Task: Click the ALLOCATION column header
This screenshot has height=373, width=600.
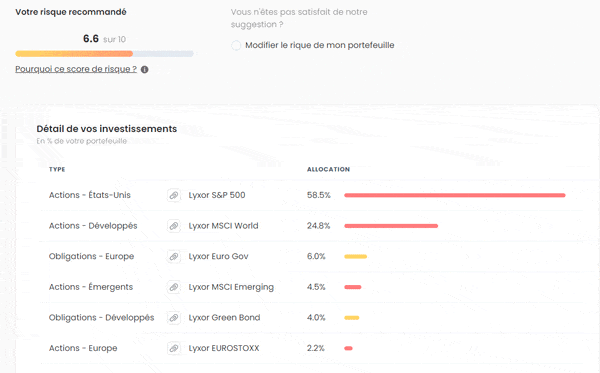Action: 328,169
